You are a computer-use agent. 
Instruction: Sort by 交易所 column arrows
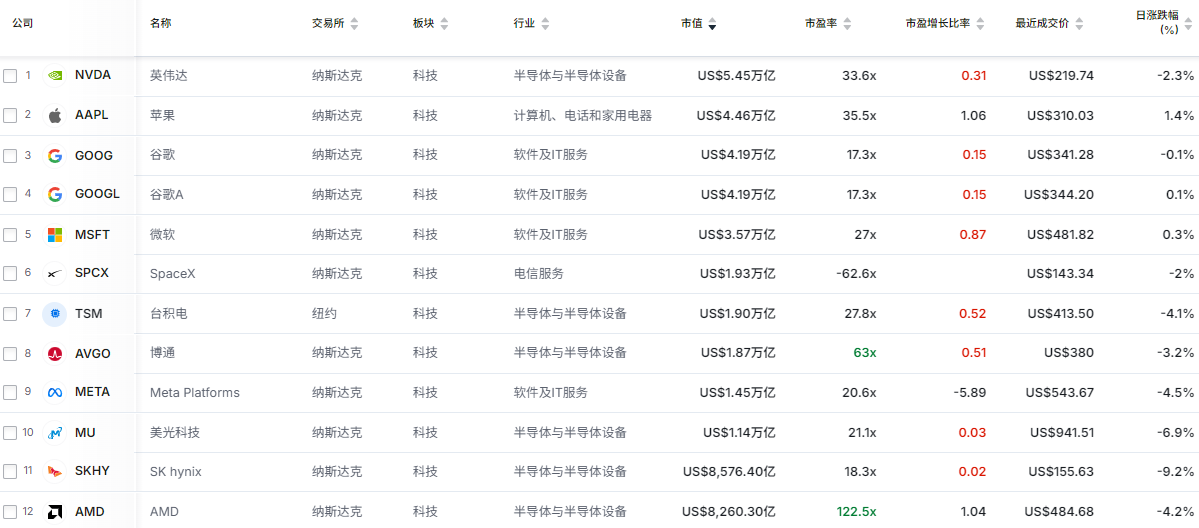click(x=354, y=24)
